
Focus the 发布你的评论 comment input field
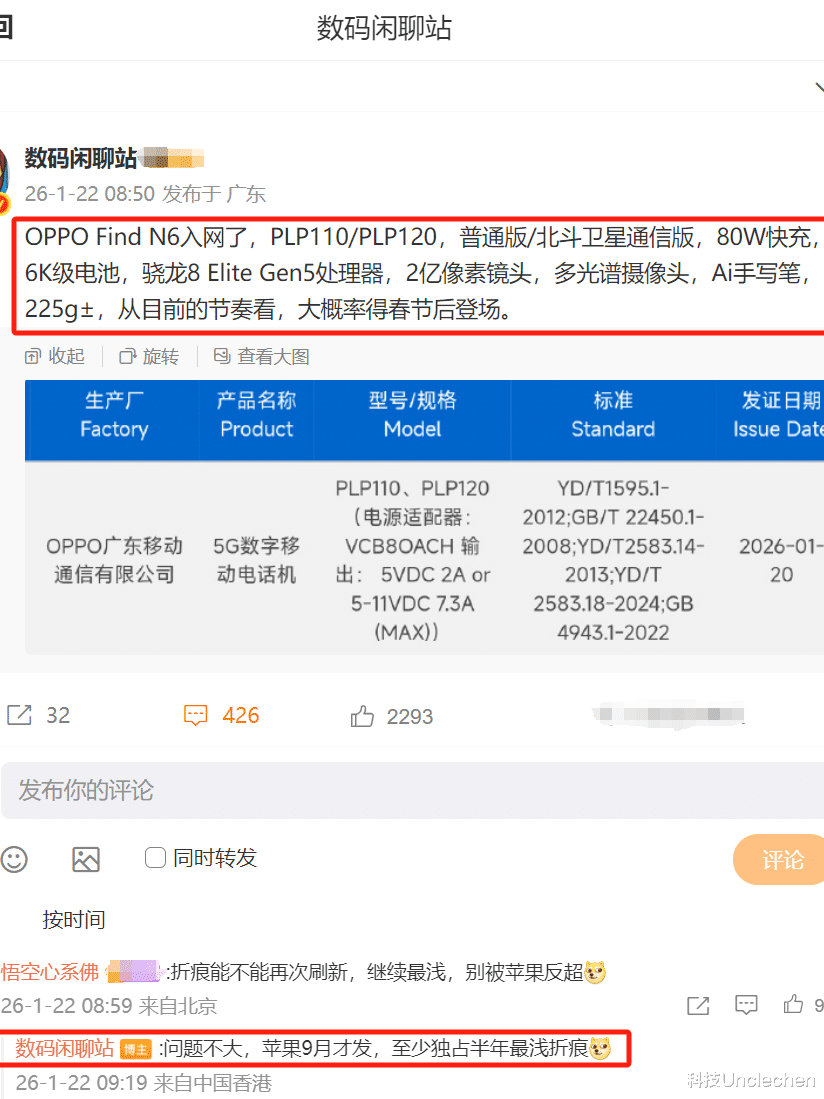(x=412, y=791)
